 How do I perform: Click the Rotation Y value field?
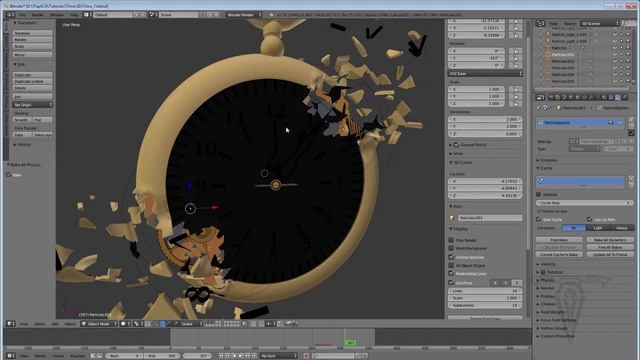pos(476,58)
